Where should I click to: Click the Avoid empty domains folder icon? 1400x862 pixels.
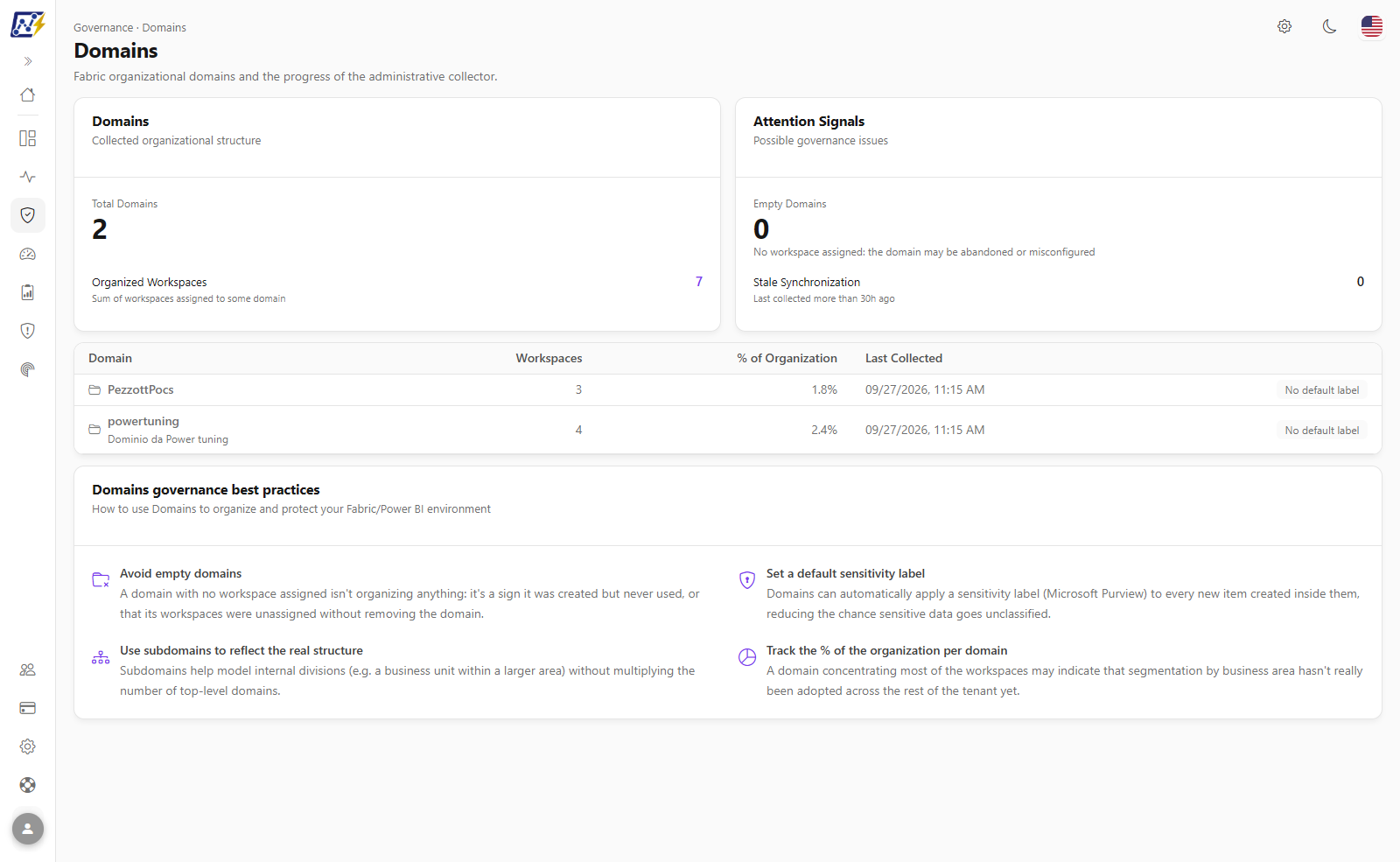[x=101, y=579]
